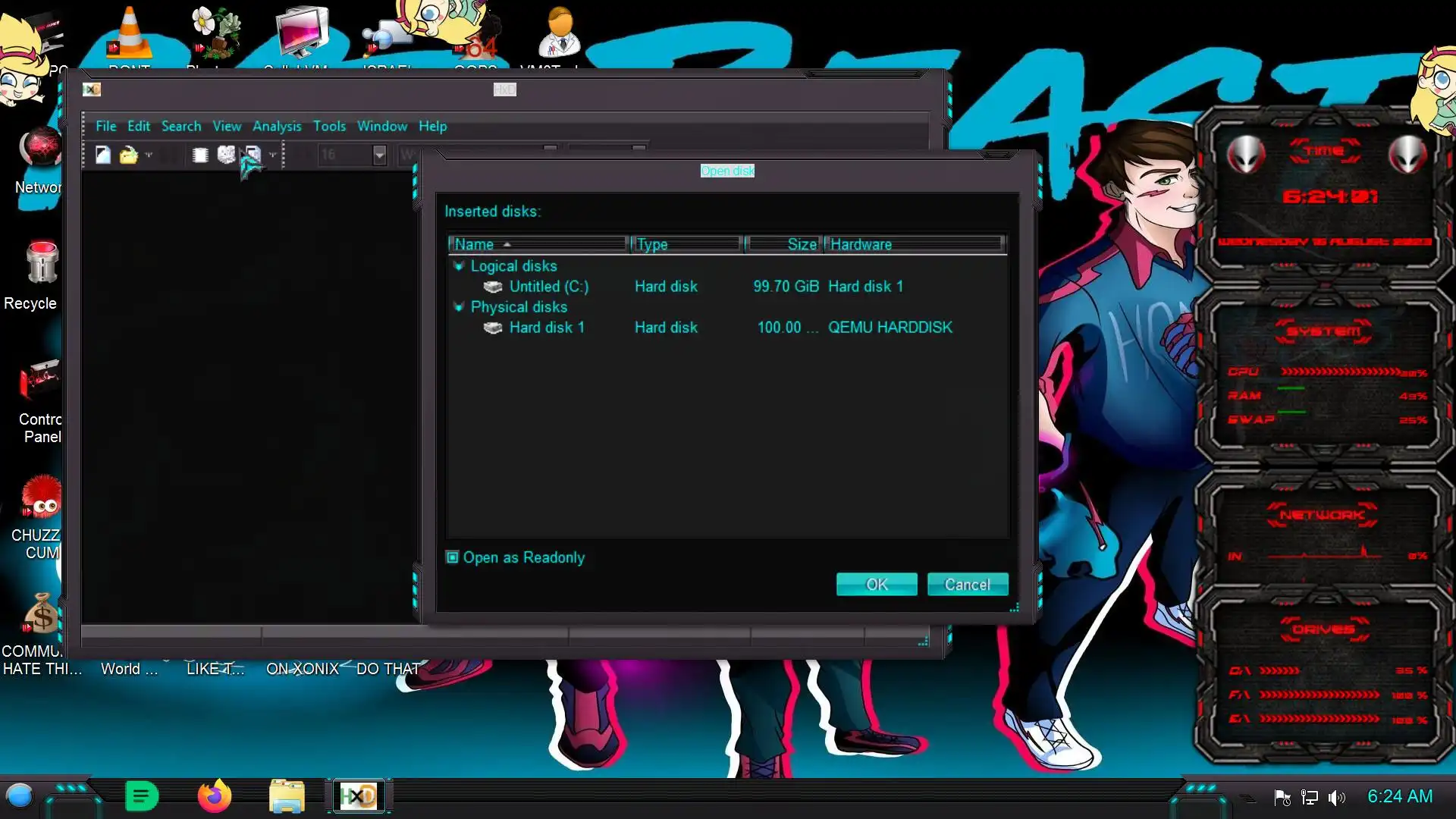This screenshot has width=1456, height=819.
Task: Open File Explorer from the taskbar
Action: tap(287, 796)
